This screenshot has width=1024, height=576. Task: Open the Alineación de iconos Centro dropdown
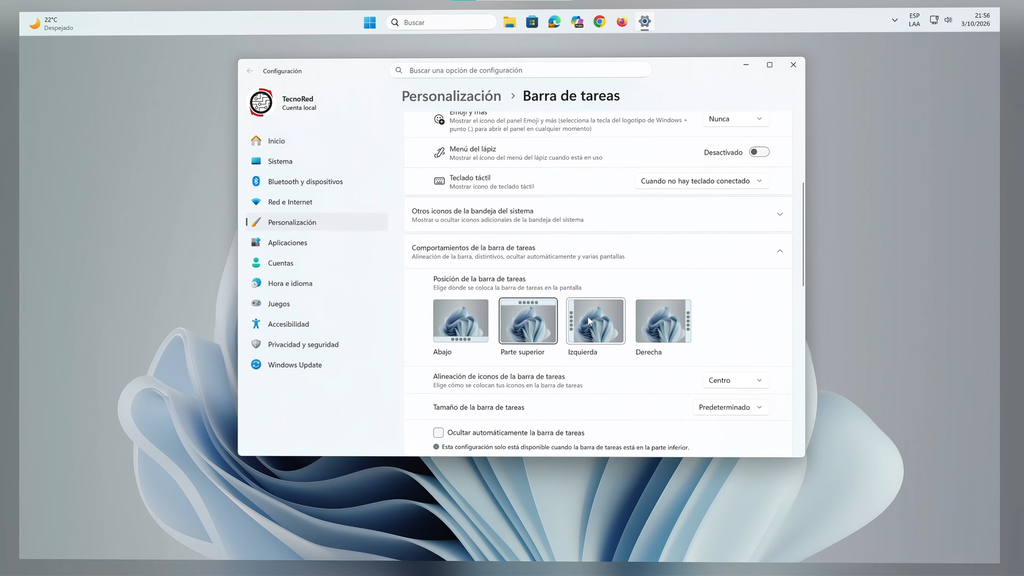(x=735, y=380)
